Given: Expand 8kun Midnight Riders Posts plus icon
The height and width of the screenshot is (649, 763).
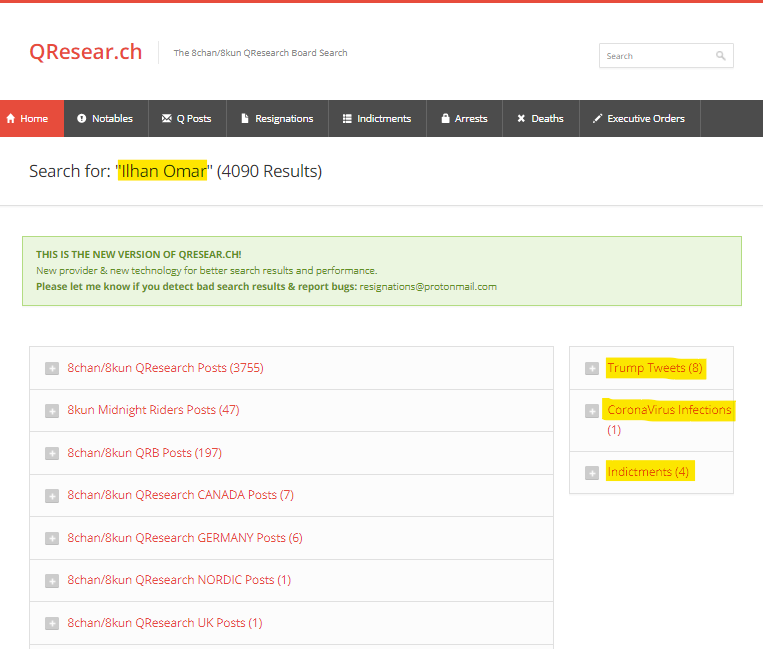Looking at the screenshot, I should [52, 411].
